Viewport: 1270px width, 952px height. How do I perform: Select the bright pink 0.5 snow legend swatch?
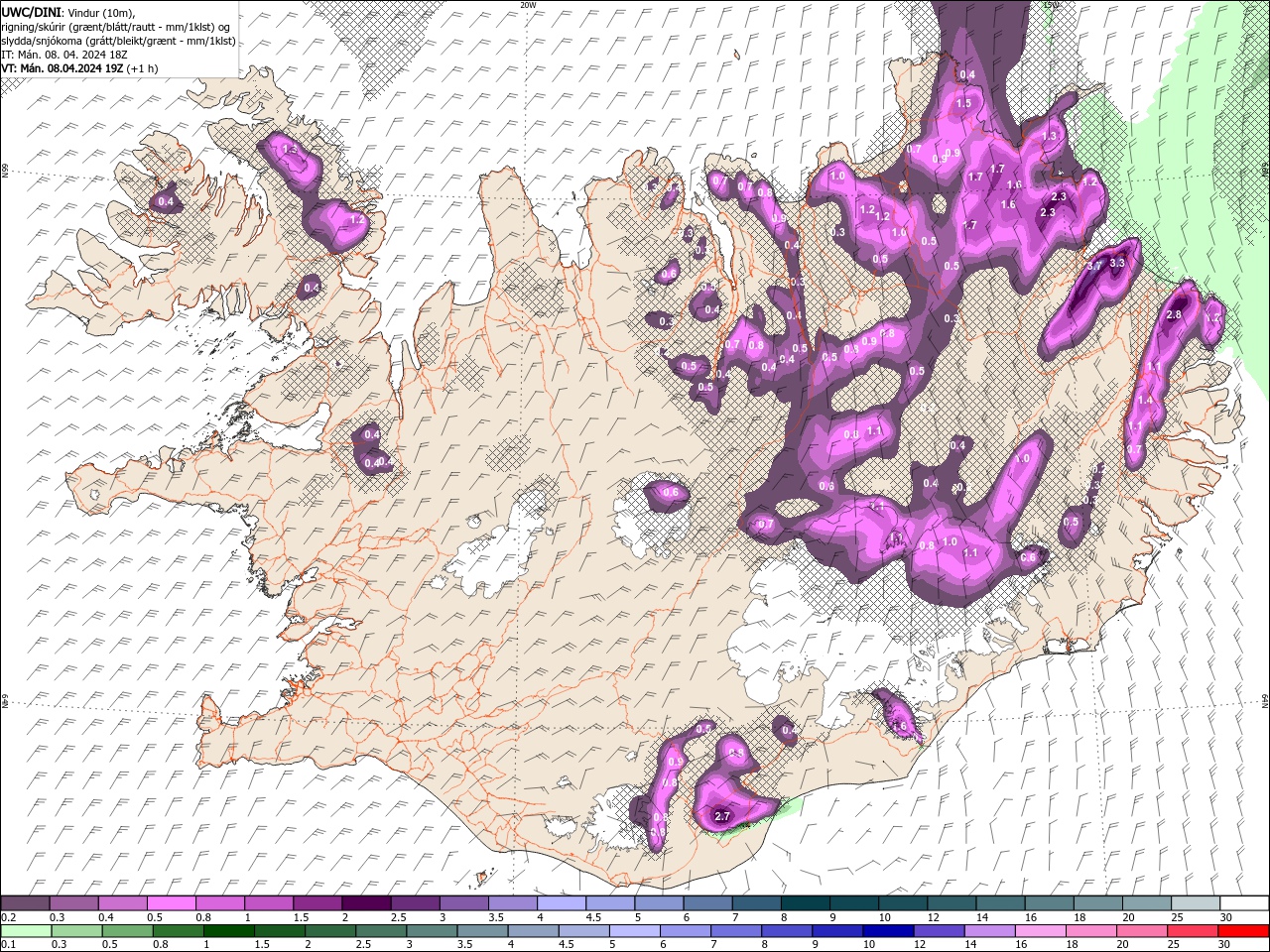point(172,903)
